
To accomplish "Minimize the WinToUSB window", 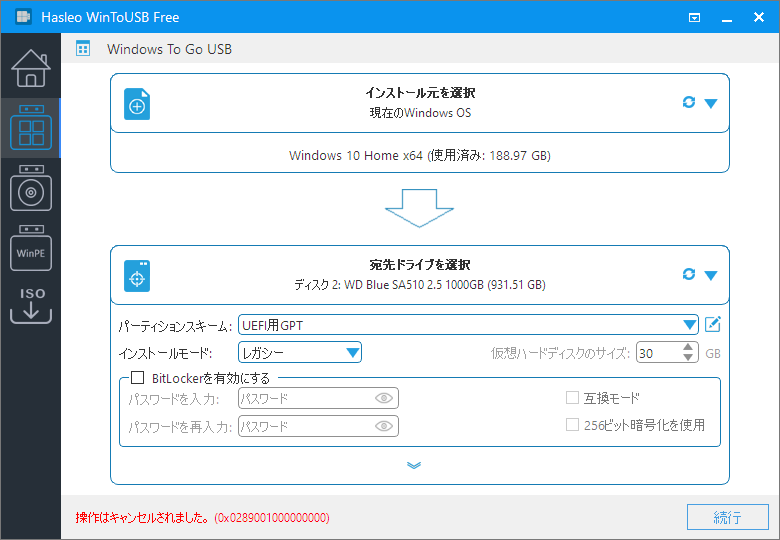I will [727, 18].
